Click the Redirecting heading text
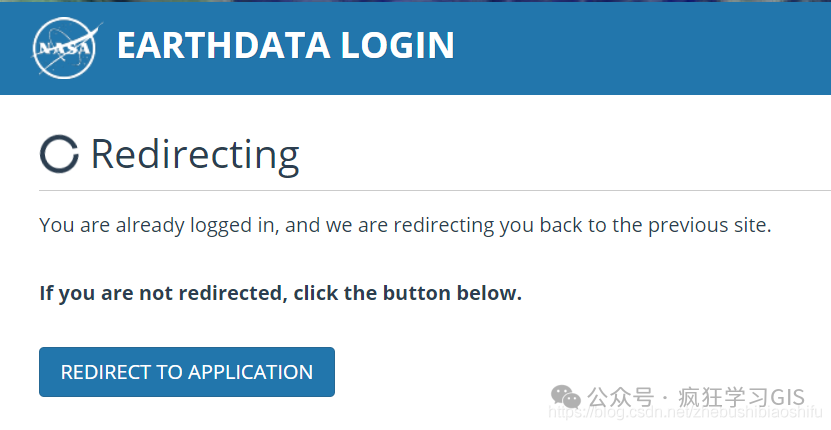831x430 pixels. point(195,154)
